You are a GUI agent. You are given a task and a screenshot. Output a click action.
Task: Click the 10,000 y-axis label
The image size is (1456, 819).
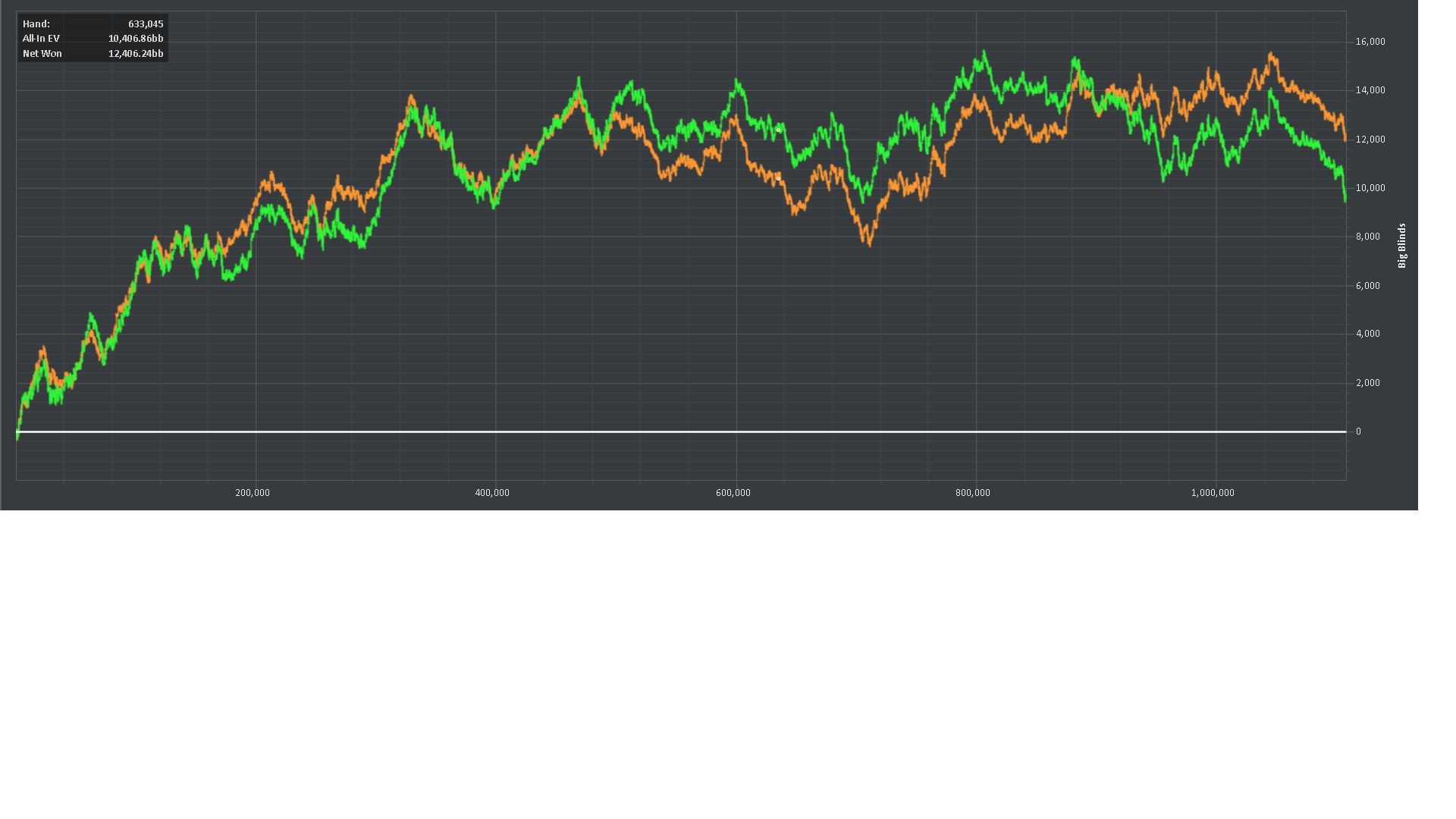pyautogui.click(x=1370, y=188)
